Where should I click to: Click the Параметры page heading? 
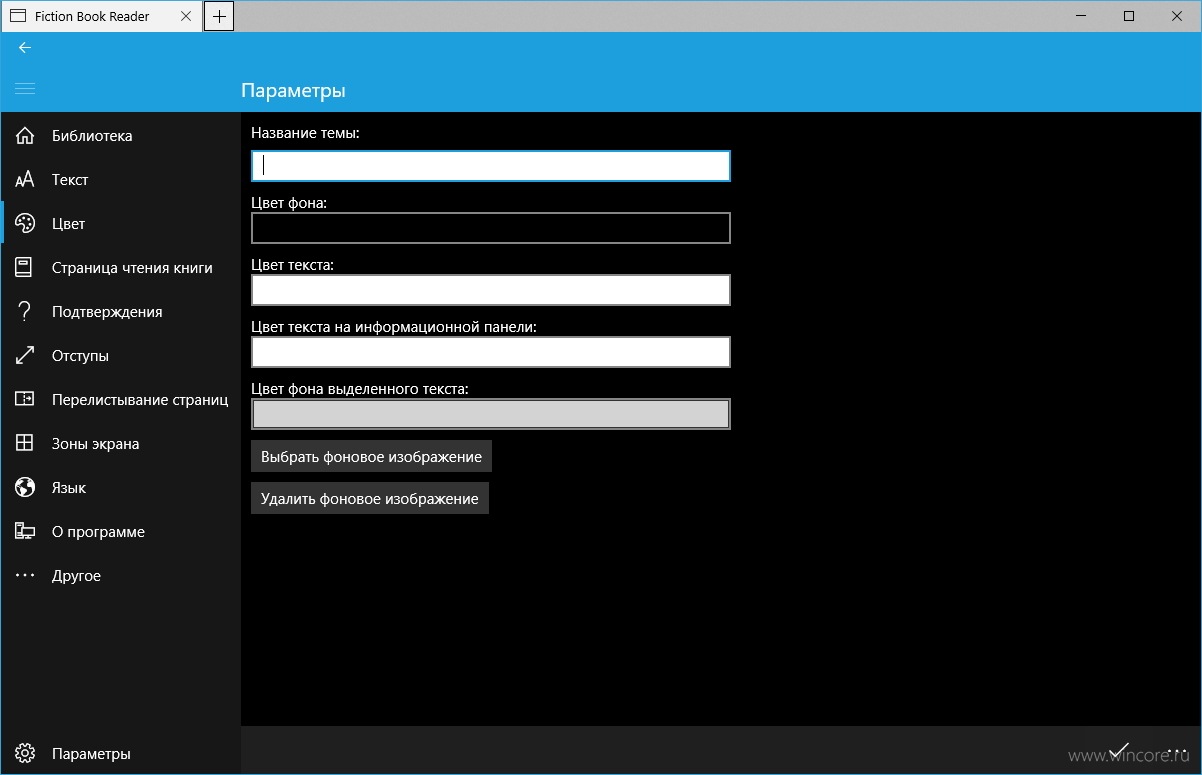pos(293,90)
